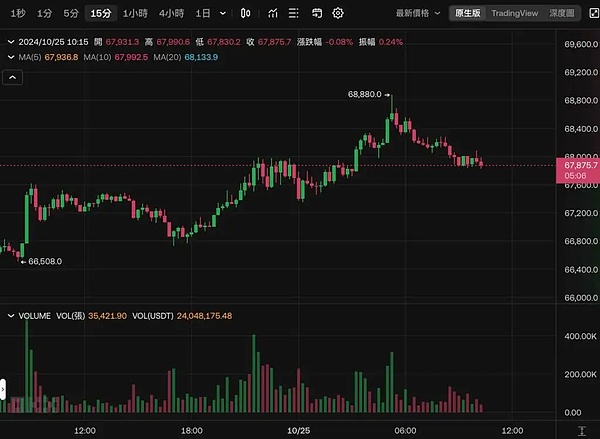This screenshot has height=439, width=600.
Task: Collapse the MA indicator row
Action: pyautogui.click(x=11, y=57)
